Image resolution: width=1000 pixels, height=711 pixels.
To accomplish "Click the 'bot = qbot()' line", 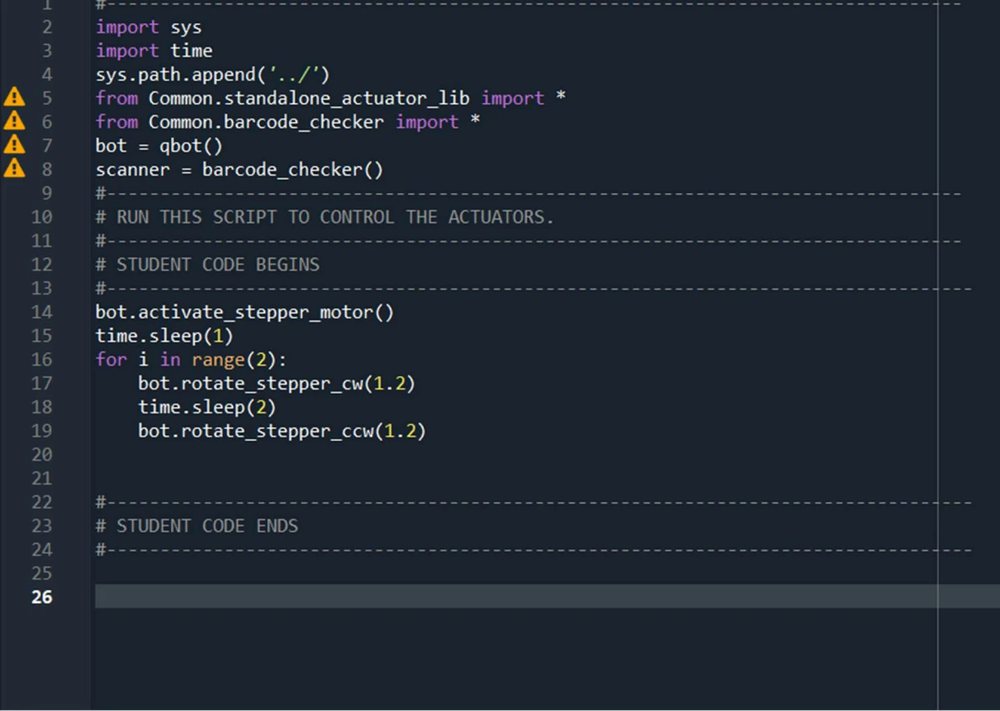I will (159, 146).
